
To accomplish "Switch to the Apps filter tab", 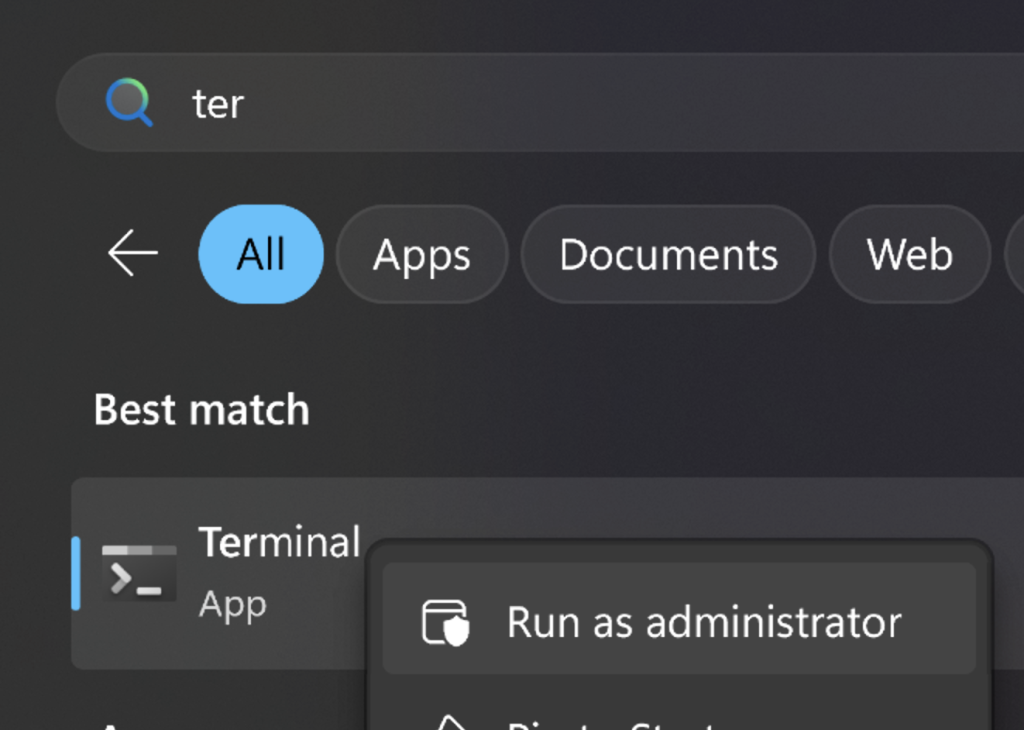I will (422, 254).
